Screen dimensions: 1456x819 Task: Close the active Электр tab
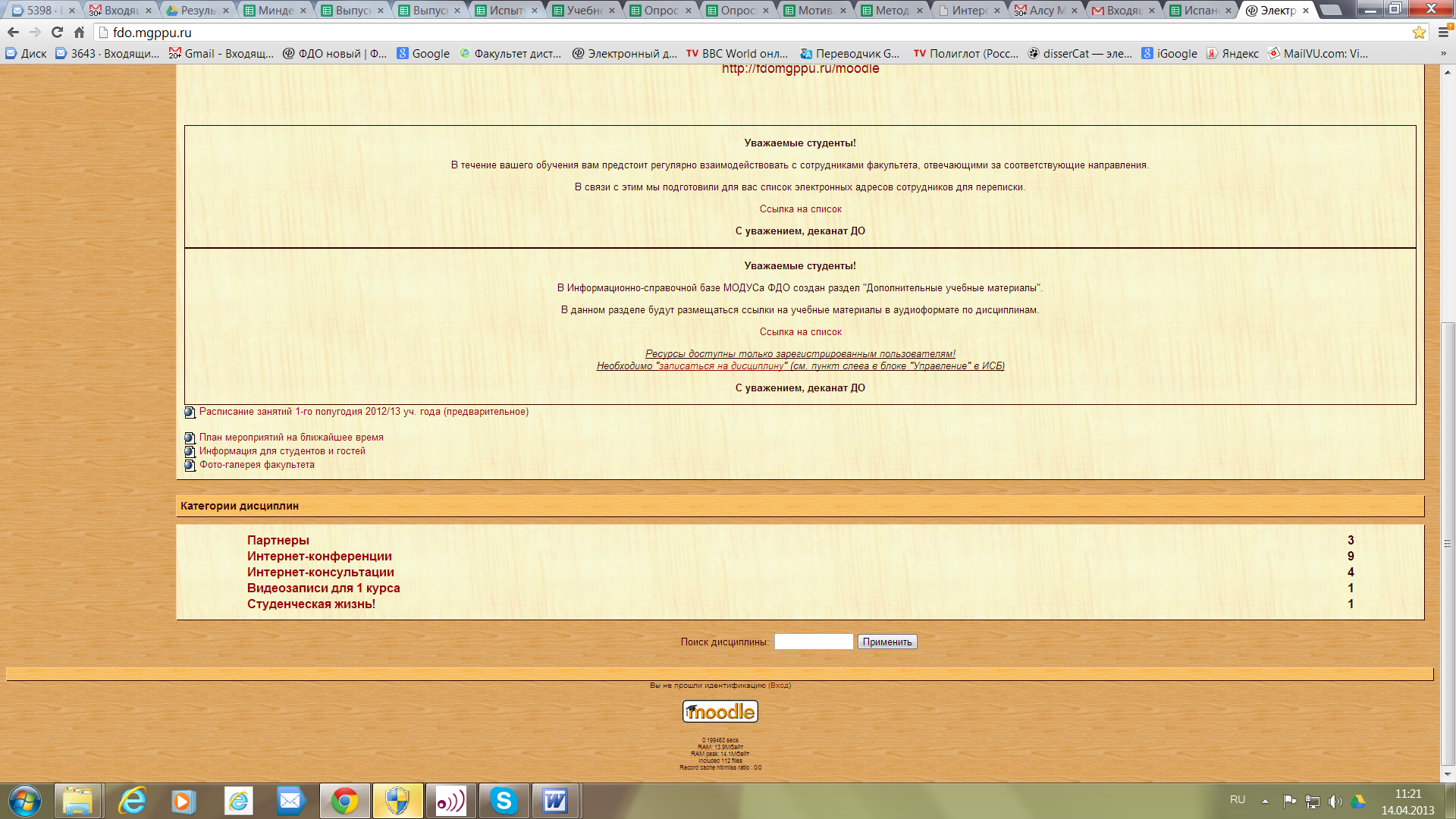[x=1306, y=11]
